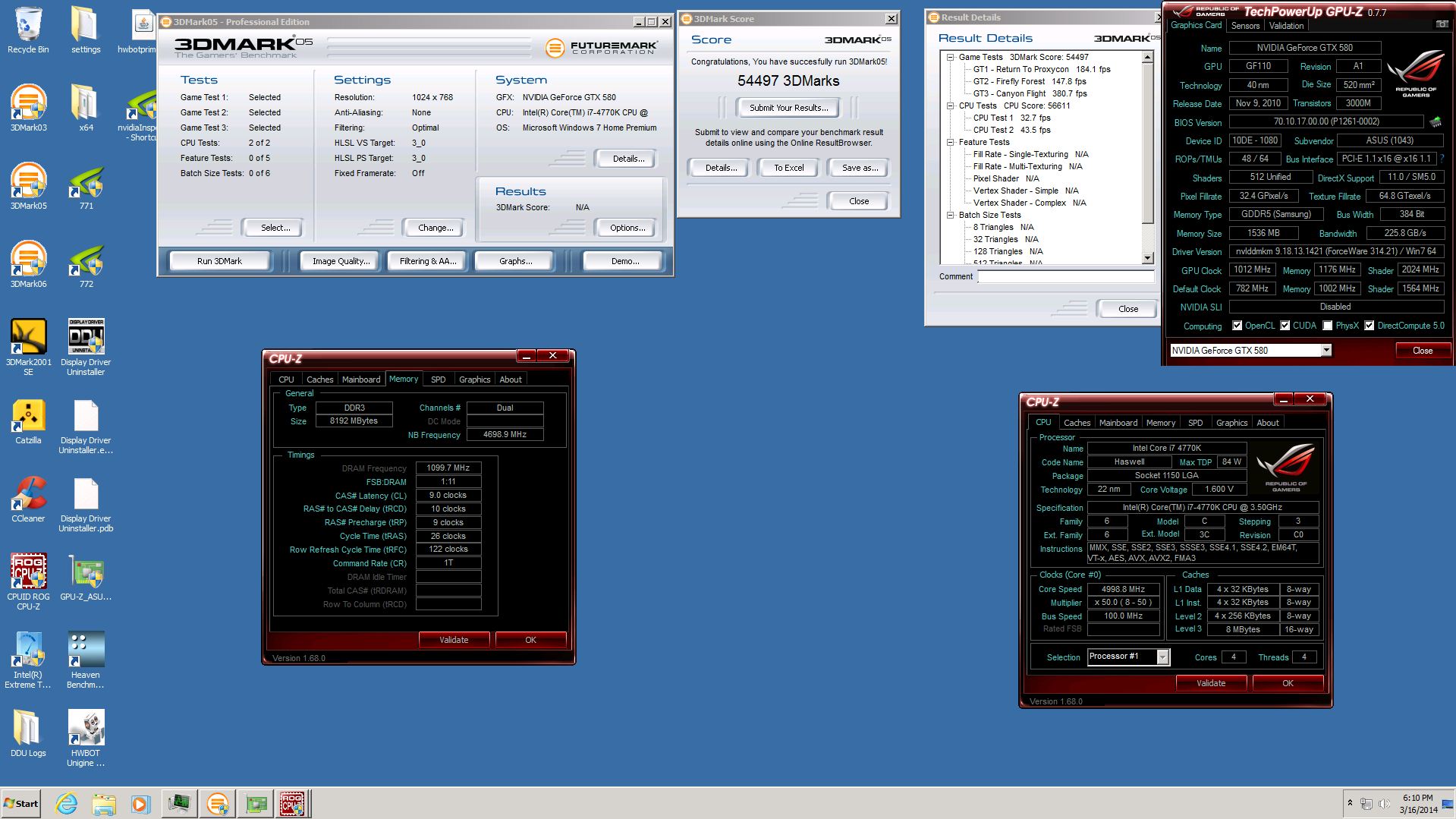Click Result Details tree scrollbar down arrow

point(1147,258)
